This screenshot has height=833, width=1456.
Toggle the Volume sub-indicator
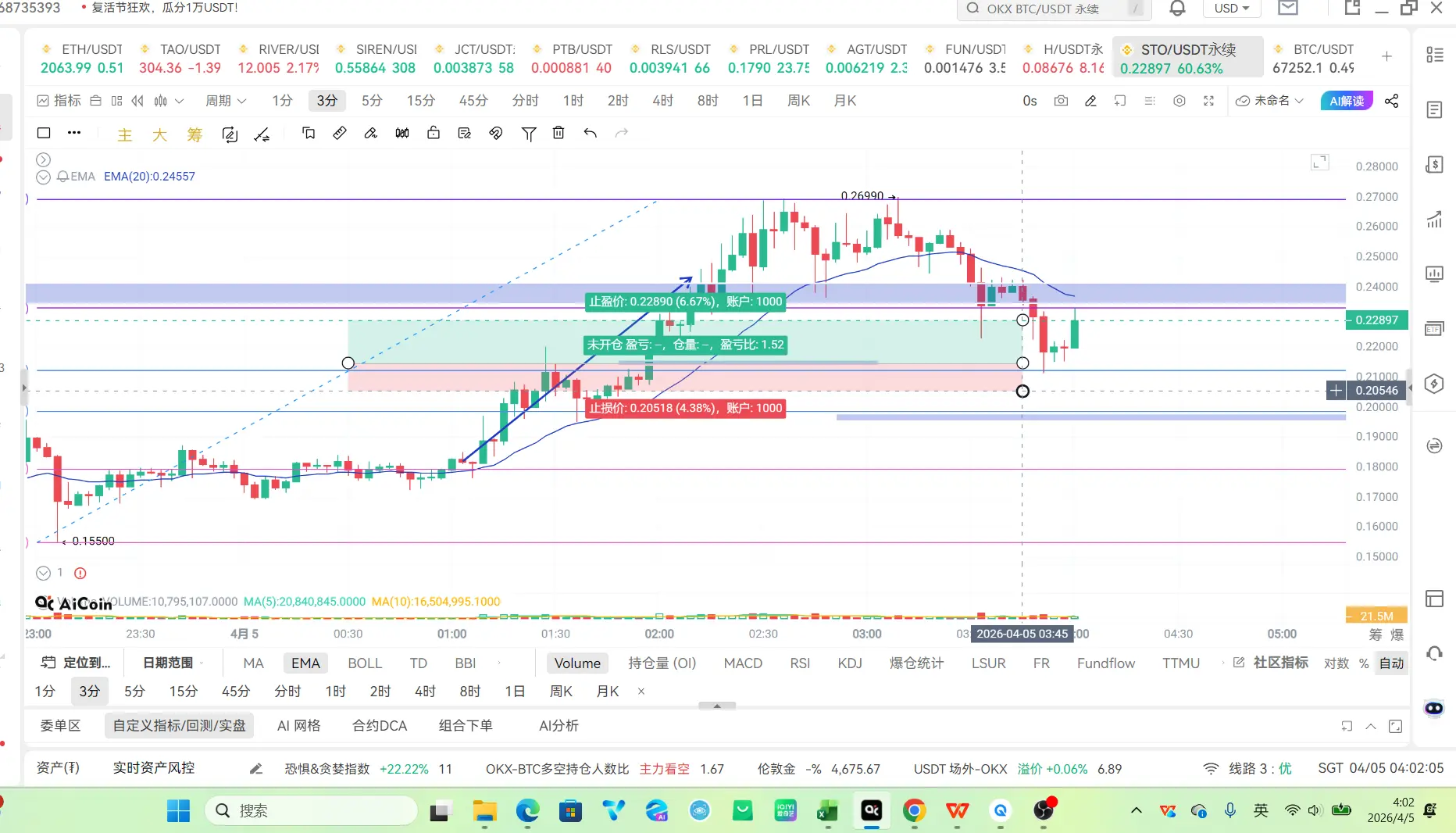pos(577,663)
